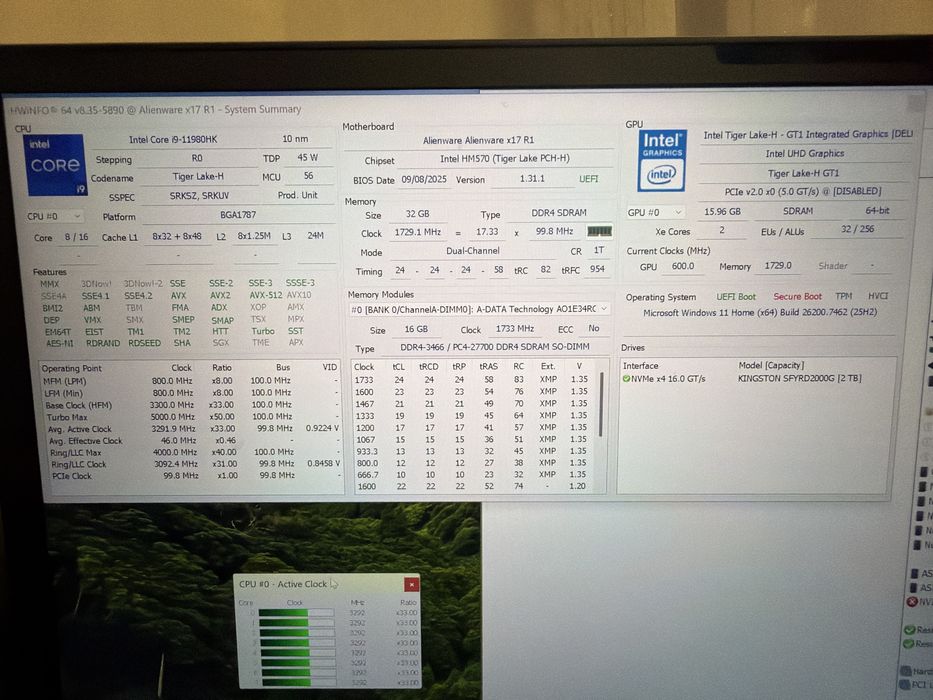Click the memory module chip icon
Viewport: 933px width, 700px height.
(599, 232)
